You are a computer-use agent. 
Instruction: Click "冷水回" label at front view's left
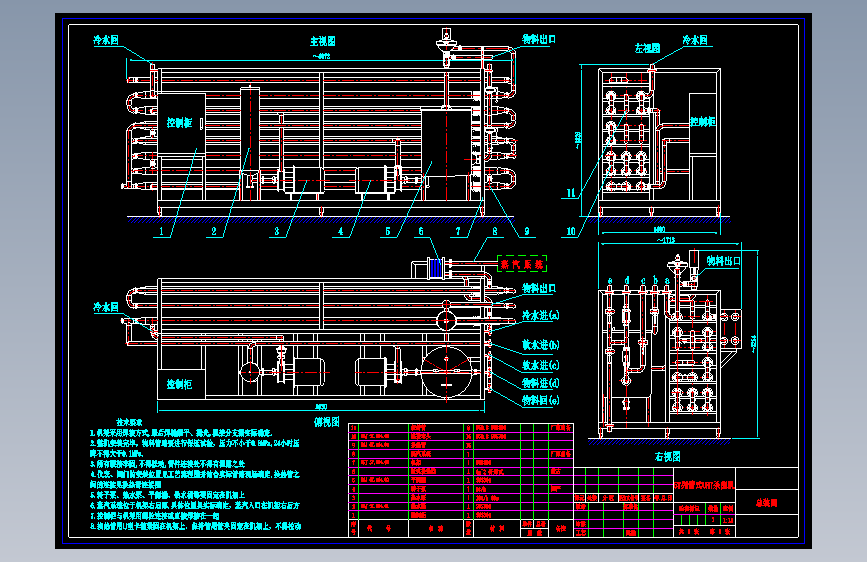[x=106, y=40]
